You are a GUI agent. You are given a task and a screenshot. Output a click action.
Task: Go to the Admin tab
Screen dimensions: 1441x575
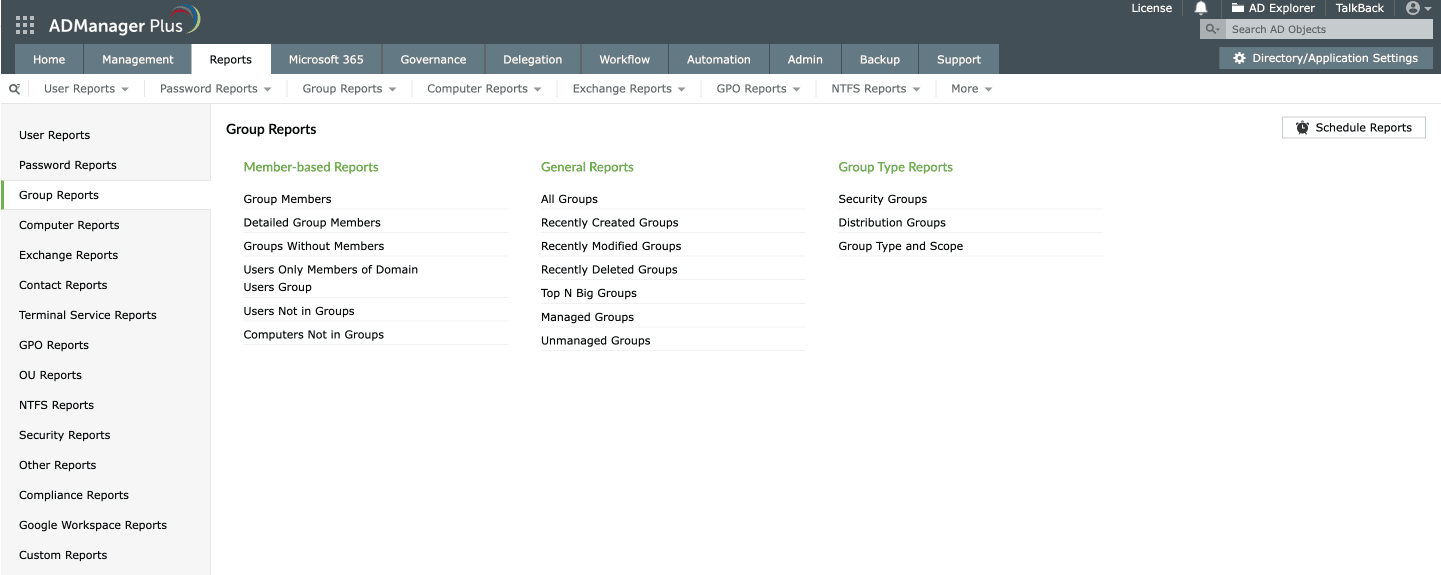click(805, 59)
